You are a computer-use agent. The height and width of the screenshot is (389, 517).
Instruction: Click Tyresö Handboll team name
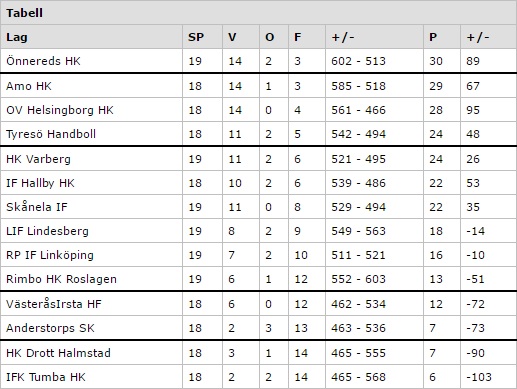51,134
